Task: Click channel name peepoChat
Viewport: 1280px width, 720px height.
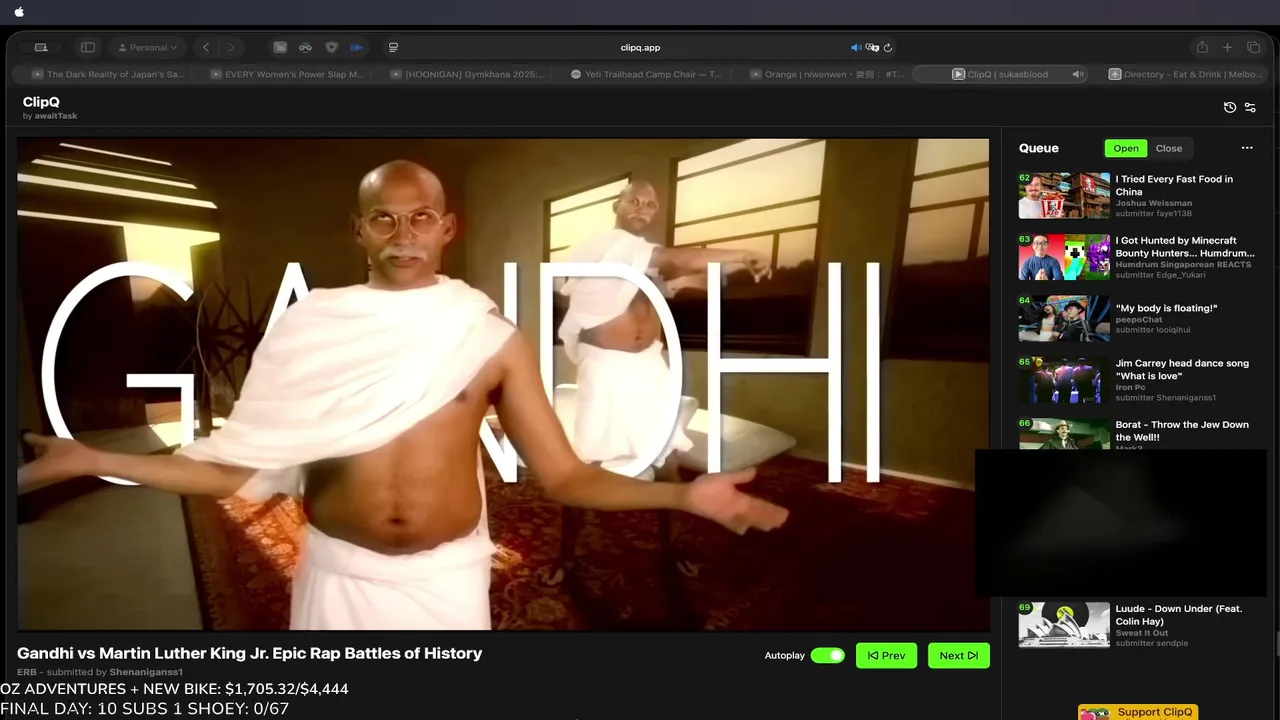Action: [1139, 320]
